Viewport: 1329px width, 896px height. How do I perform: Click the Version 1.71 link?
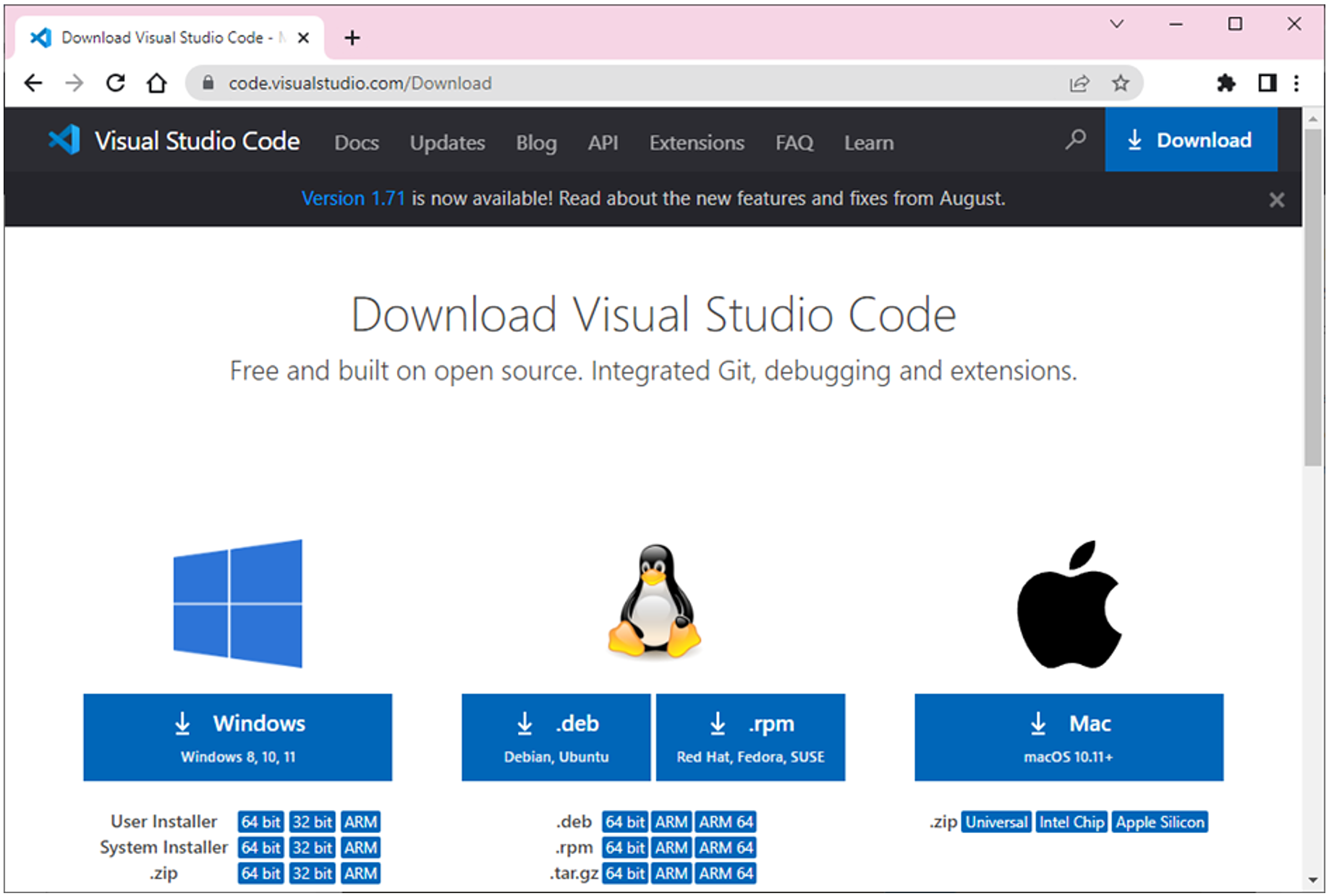[353, 198]
